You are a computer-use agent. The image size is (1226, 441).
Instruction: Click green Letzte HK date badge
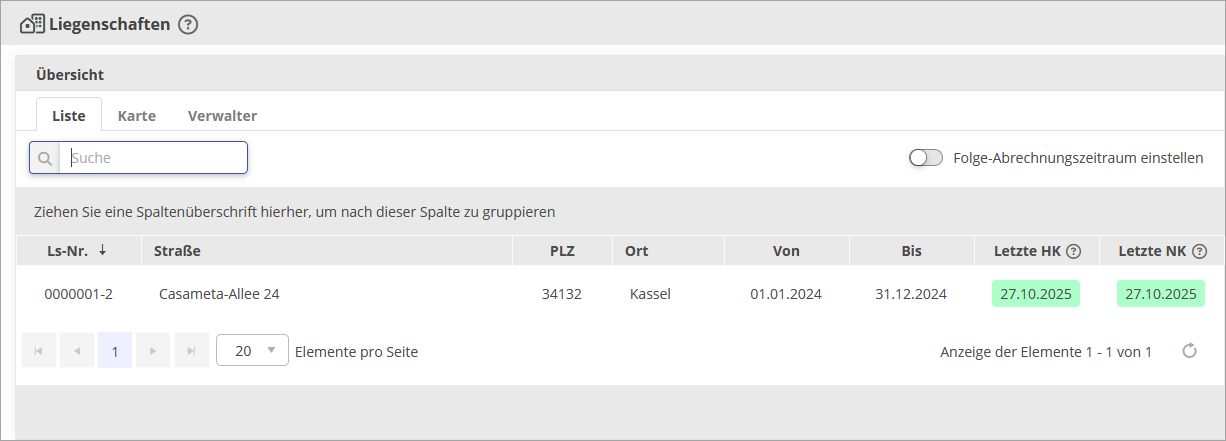click(x=1035, y=294)
